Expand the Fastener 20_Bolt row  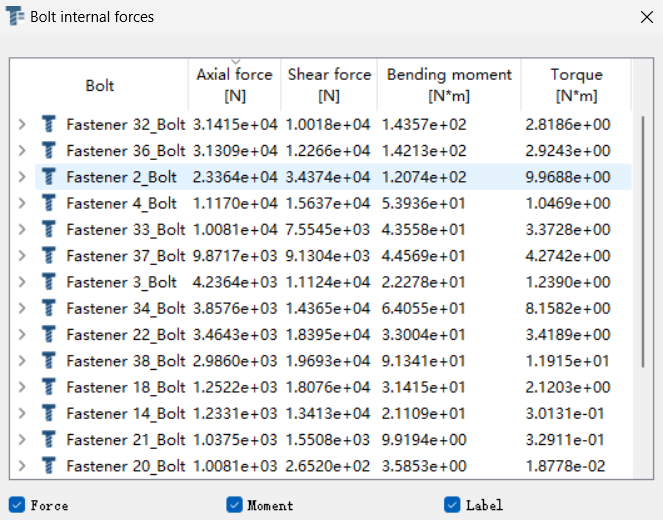pyautogui.click(x=22, y=465)
